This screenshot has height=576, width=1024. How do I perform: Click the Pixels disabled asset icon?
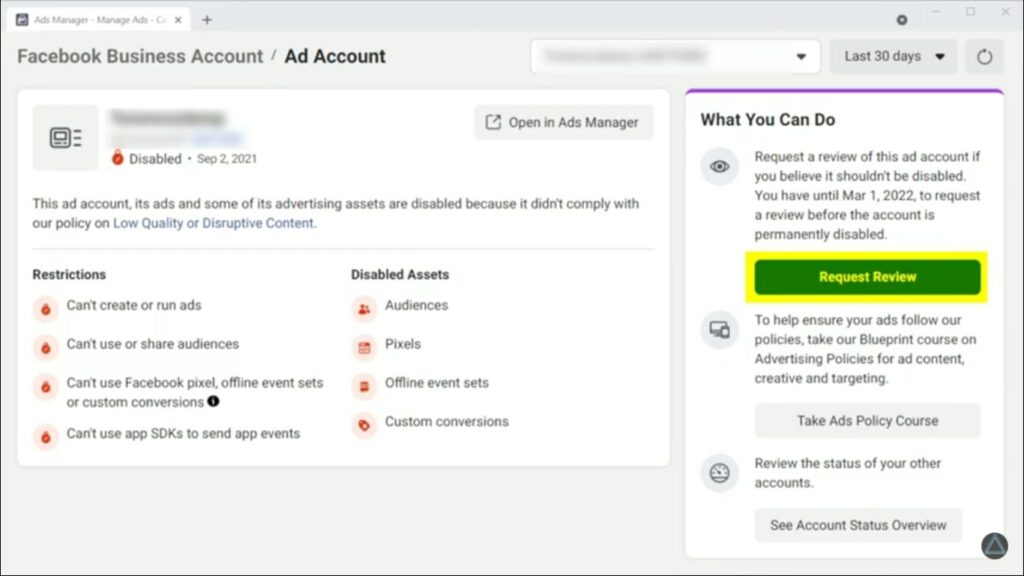[x=364, y=347]
